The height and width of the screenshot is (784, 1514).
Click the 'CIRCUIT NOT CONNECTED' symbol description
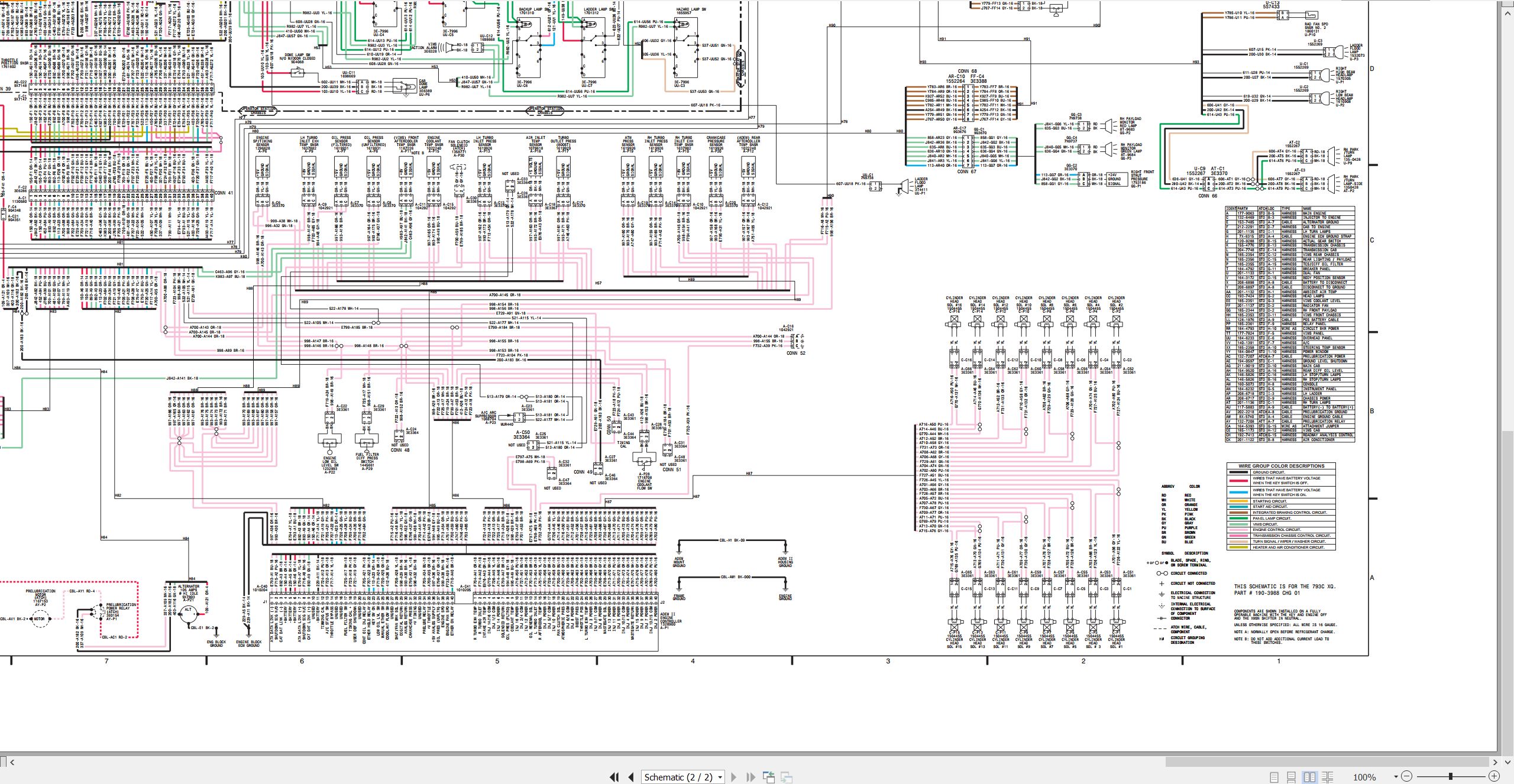1193,584
